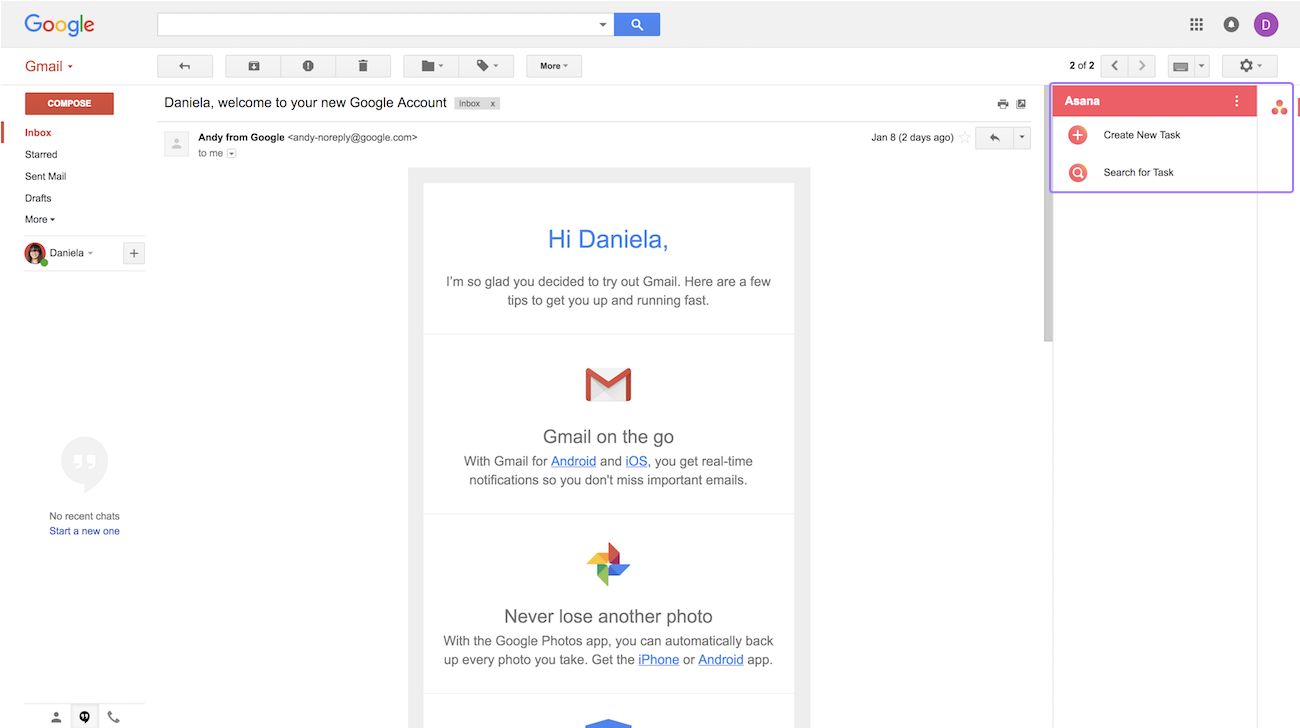Open the print view for this email
The image size is (1300, 728).
[1002, 103]
